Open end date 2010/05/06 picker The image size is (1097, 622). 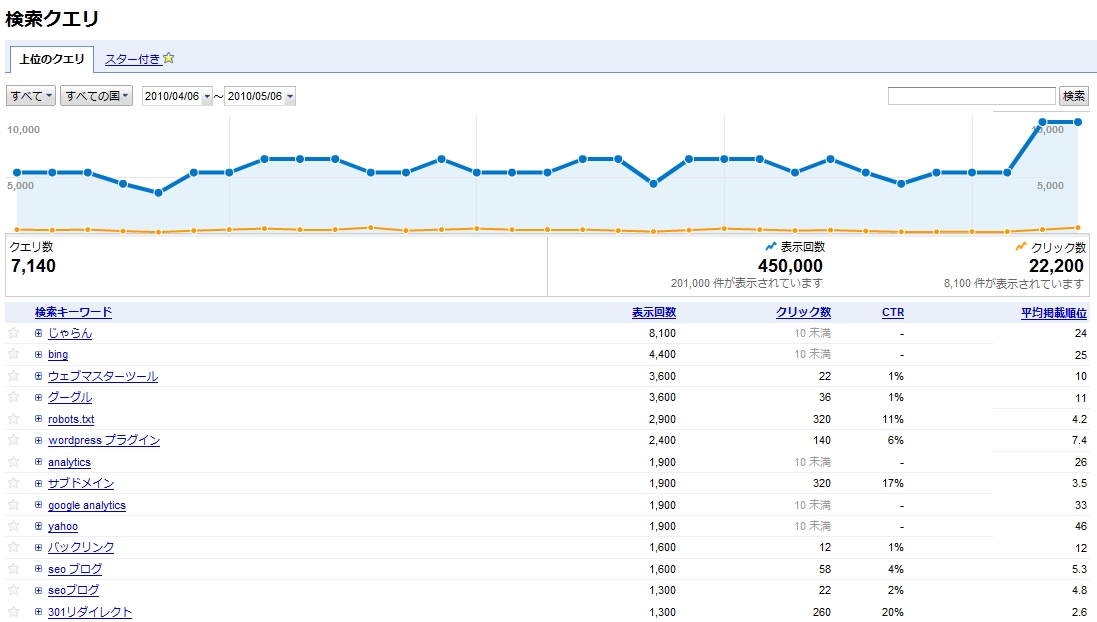[x=260, y=96]
